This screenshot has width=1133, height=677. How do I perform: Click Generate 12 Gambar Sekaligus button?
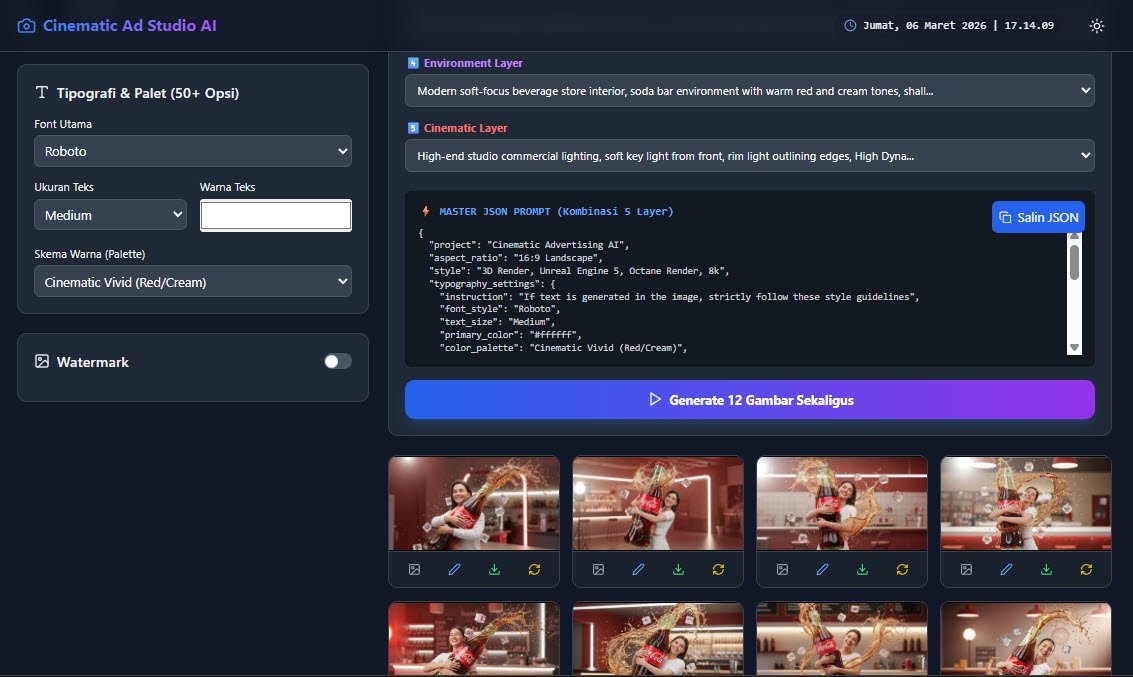749,400
